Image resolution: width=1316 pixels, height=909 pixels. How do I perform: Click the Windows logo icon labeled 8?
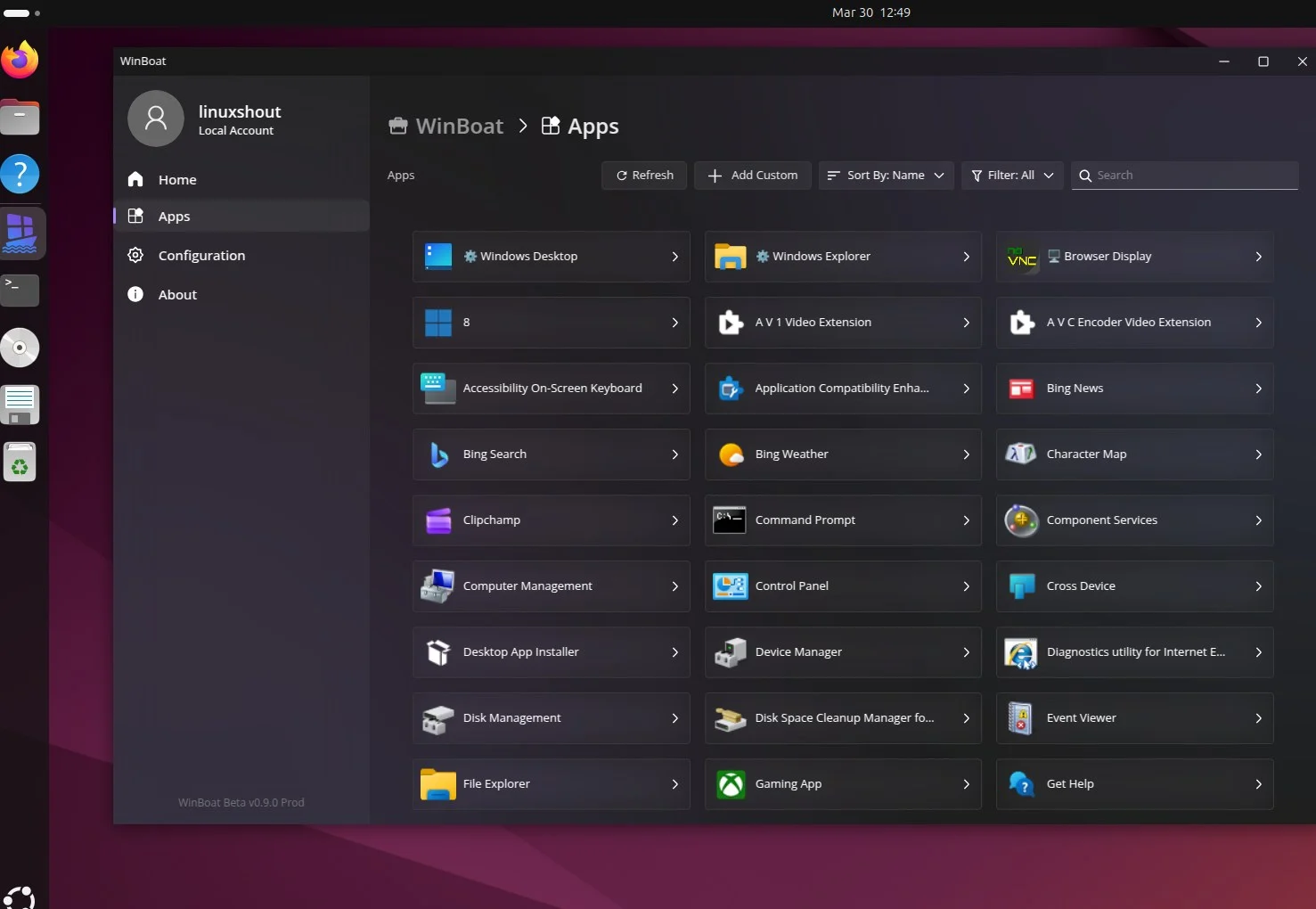(x=438, y=323)
